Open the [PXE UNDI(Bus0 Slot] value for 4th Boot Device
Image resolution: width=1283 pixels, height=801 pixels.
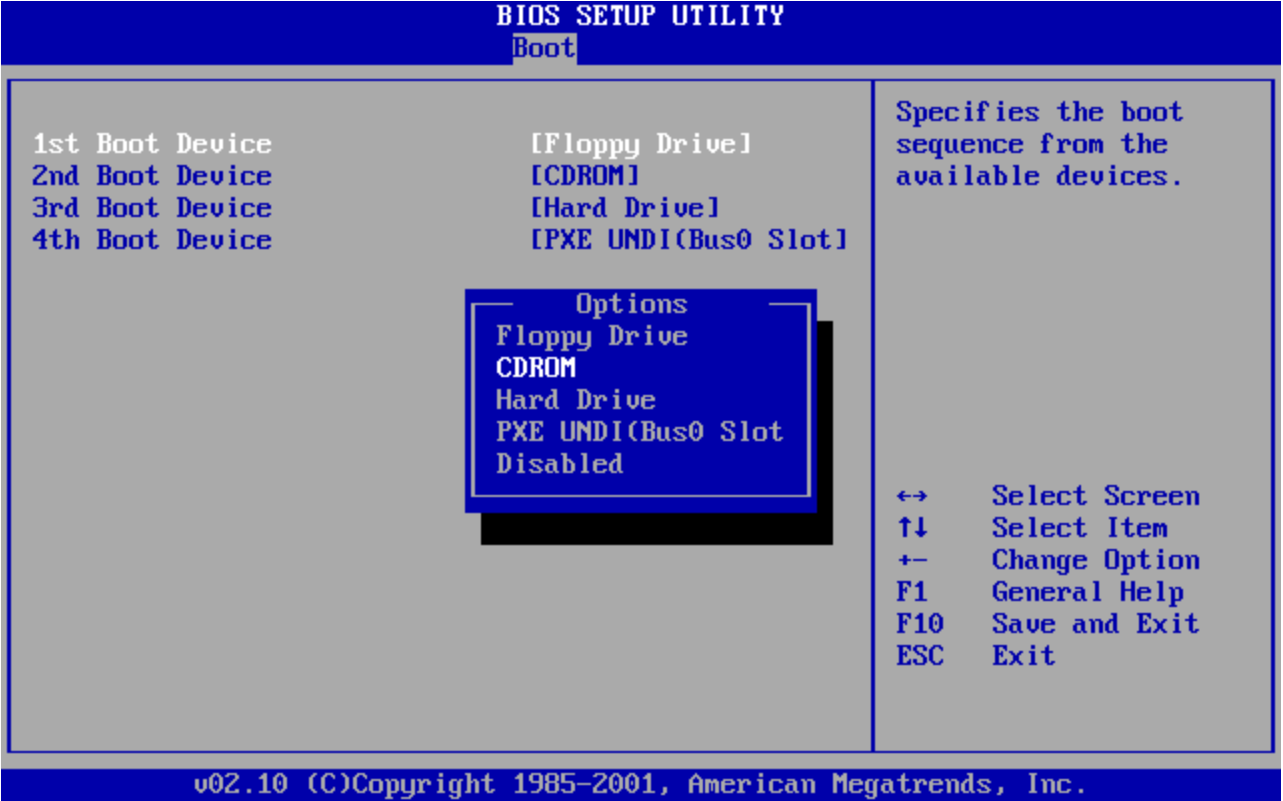[x=688, y=240]
